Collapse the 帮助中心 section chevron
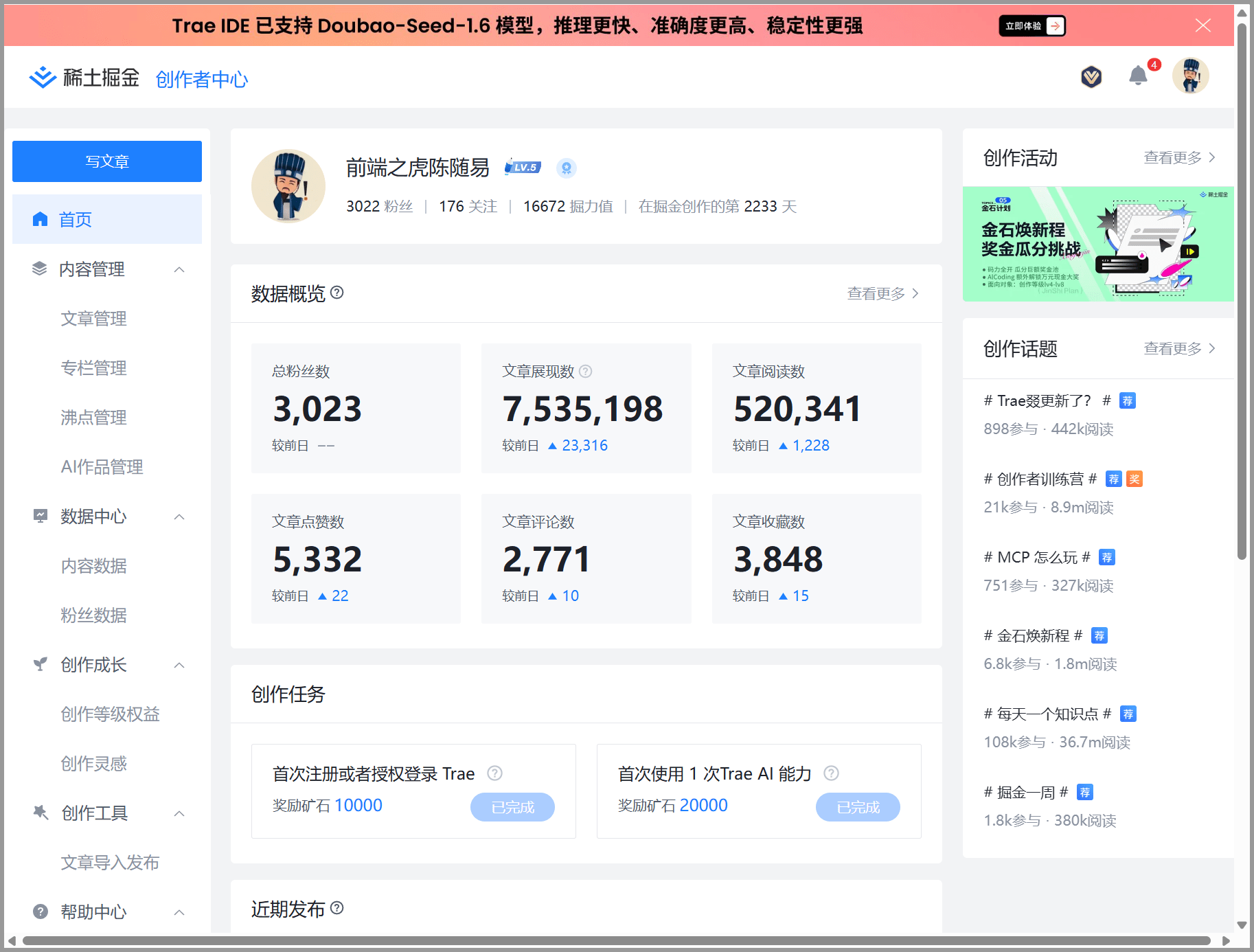The width and height of the screenshot is (1254, 952). [x=179, y=912]
